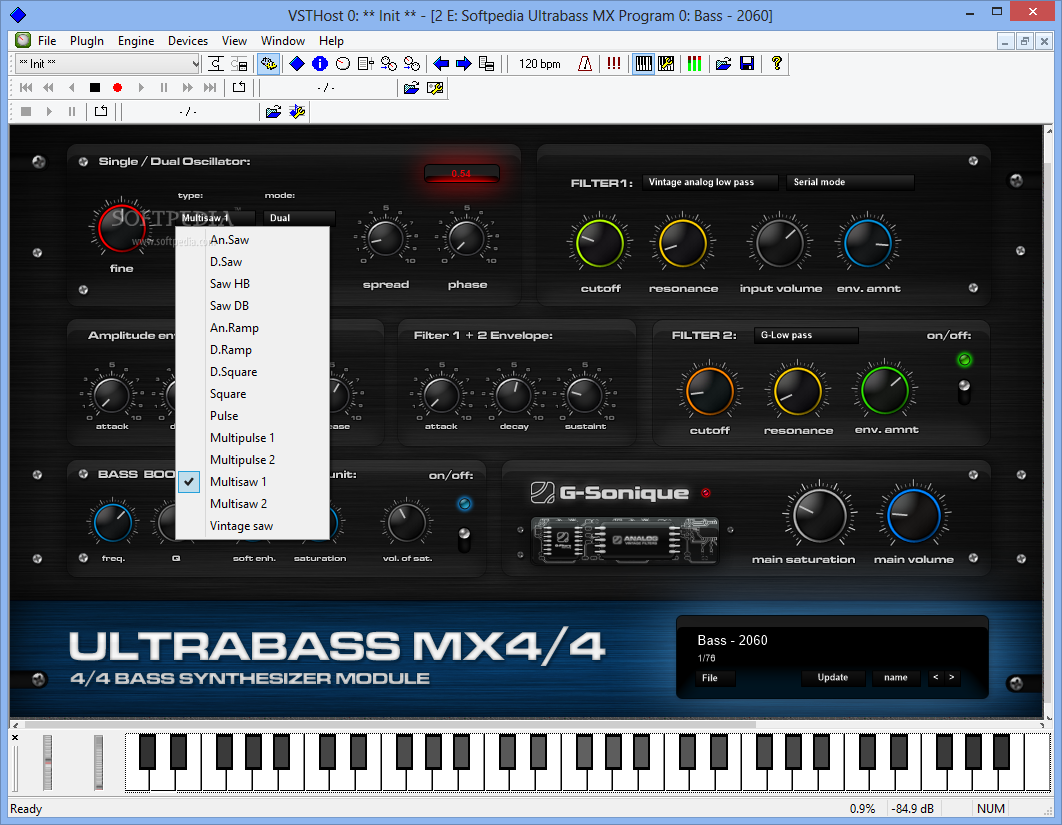Viewport: 1062px width, 825px height.
Task: Choose Saw HB from the waveform list
Action: click(253, 284)
